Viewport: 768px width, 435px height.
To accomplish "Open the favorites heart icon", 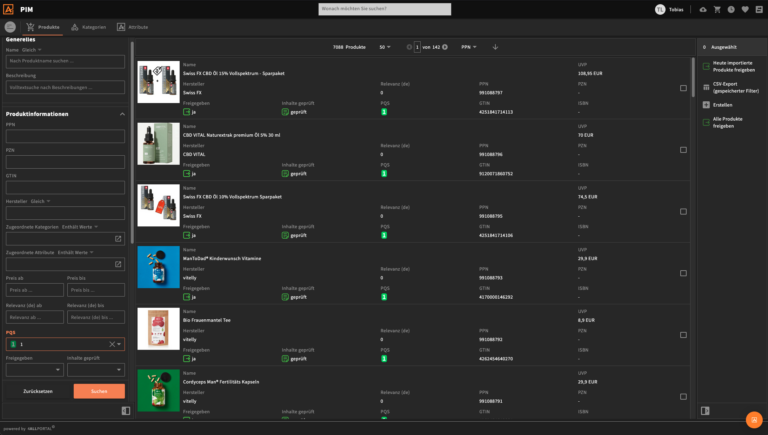I will coord(745,9).
